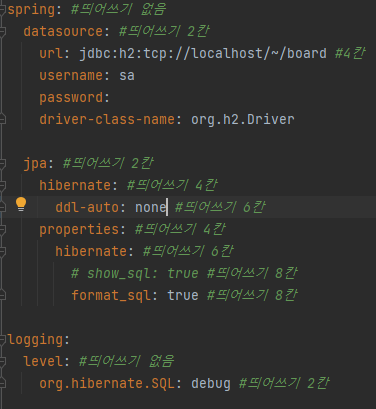This screenshot has height=409, width=376.
Task: Collapse the properties block fold marker
Action: pyautogui.click(x=2, y=230)
